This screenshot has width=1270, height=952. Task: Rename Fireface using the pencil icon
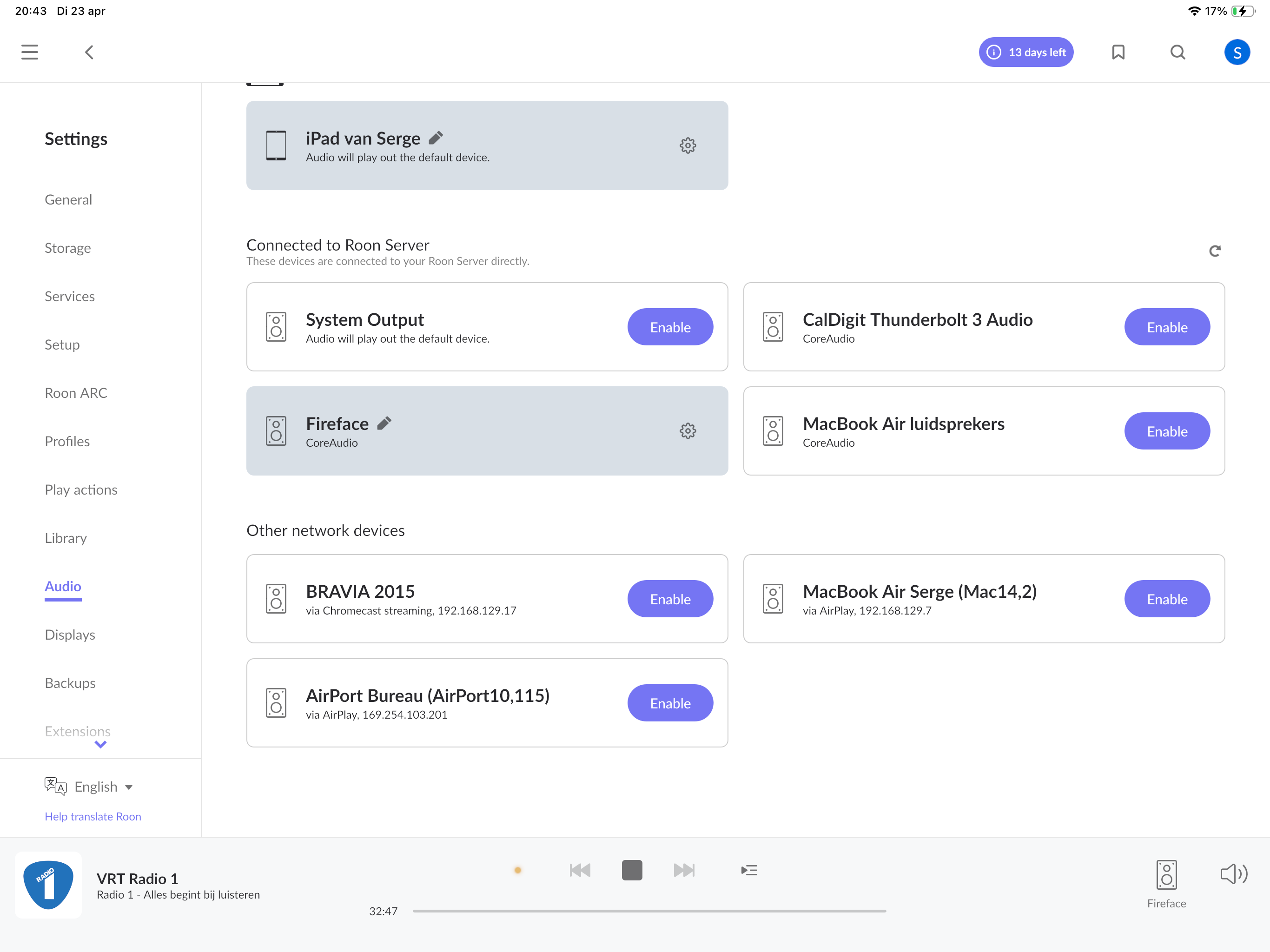pyautogui.click(x=384, y=423)
